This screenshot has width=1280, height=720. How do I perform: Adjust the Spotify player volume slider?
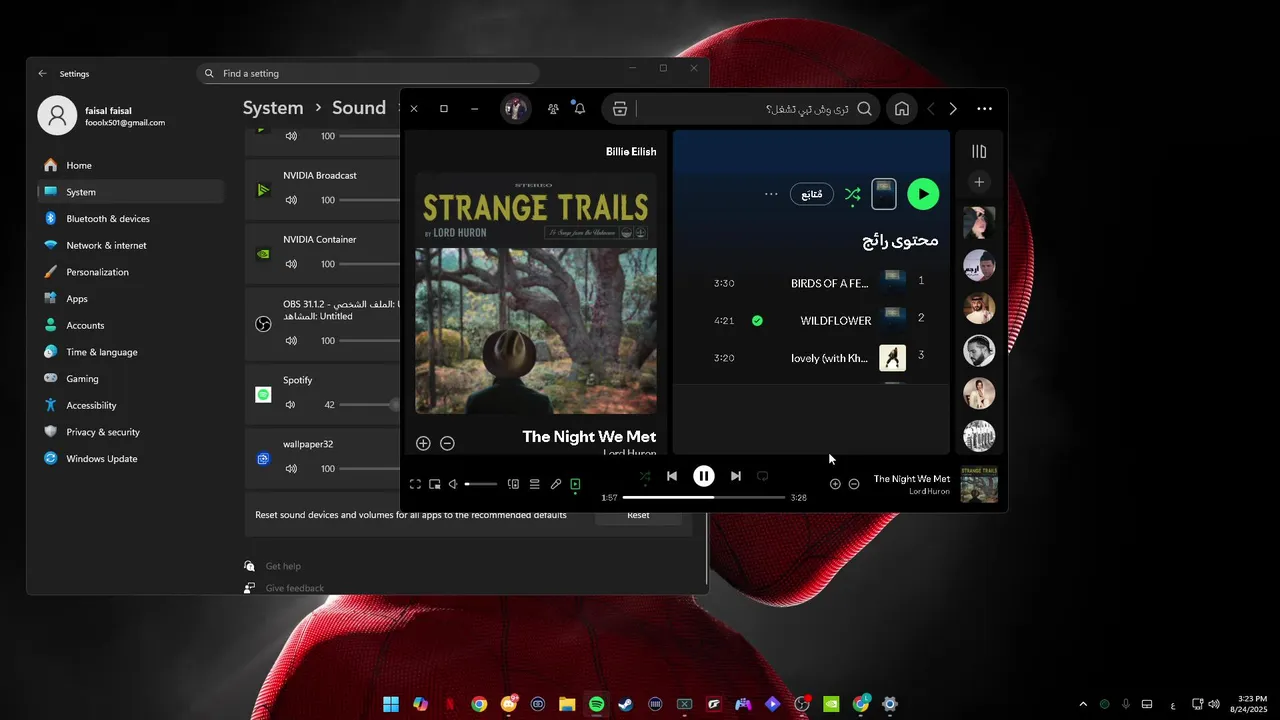coord(481,484)
